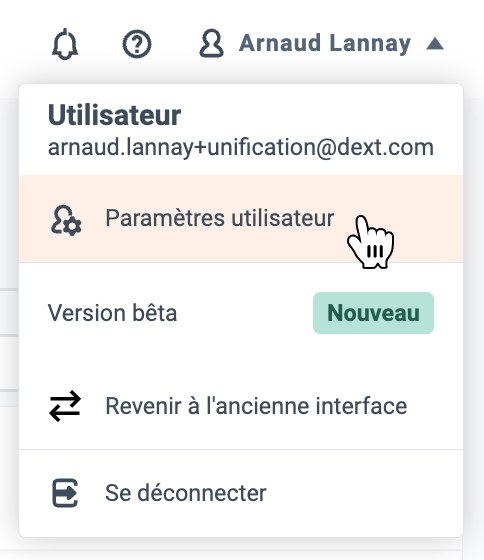The height and width of the screenshot is (560, 484).
Task: Choose Se déconnecter to log out
Action: [x=241, y=493]
